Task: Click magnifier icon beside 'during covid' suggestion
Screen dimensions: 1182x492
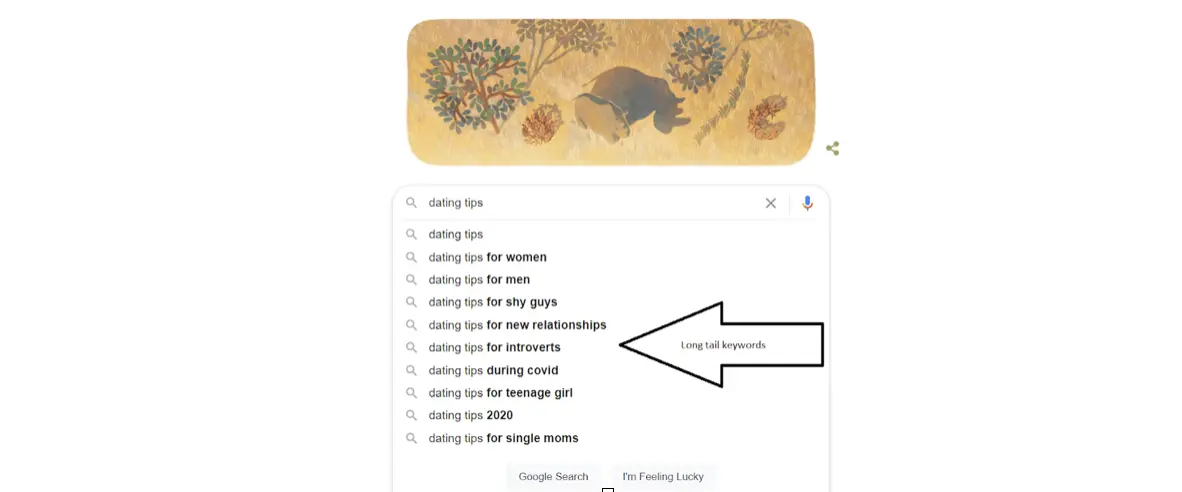Action: pyautogui.click(x=411, y=371)
